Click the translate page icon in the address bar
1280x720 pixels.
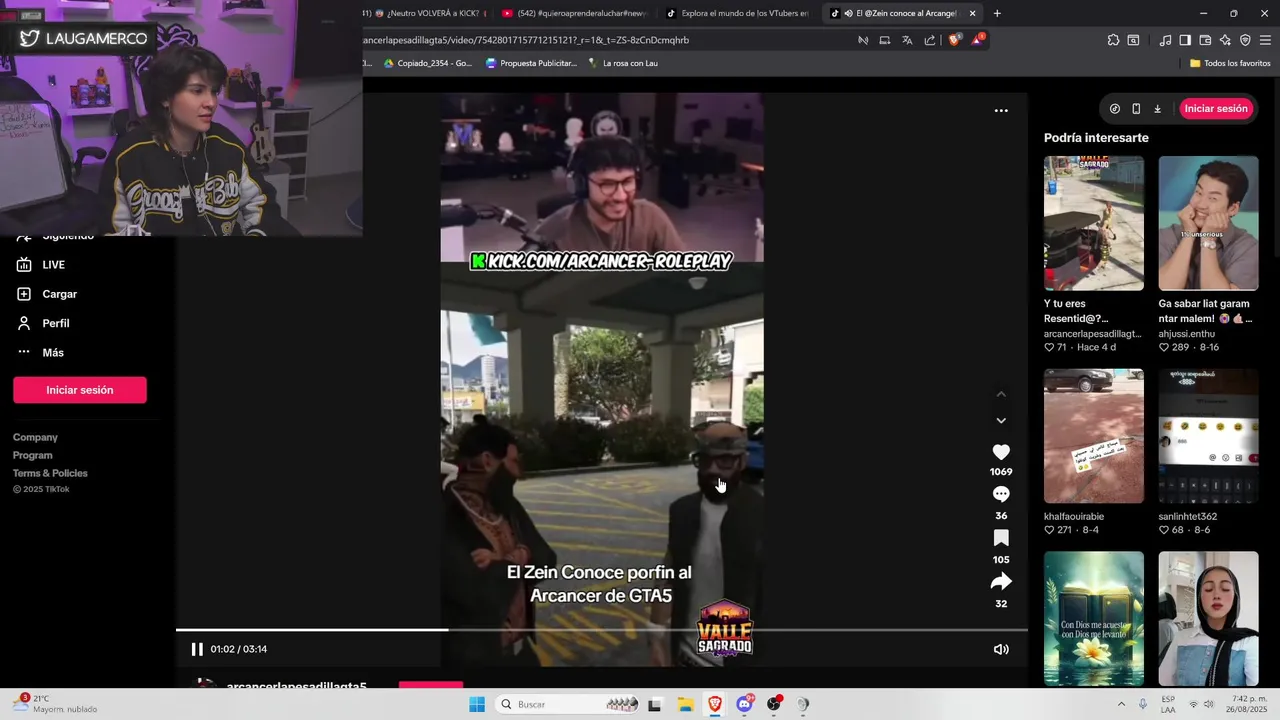(x=907, y=40)
